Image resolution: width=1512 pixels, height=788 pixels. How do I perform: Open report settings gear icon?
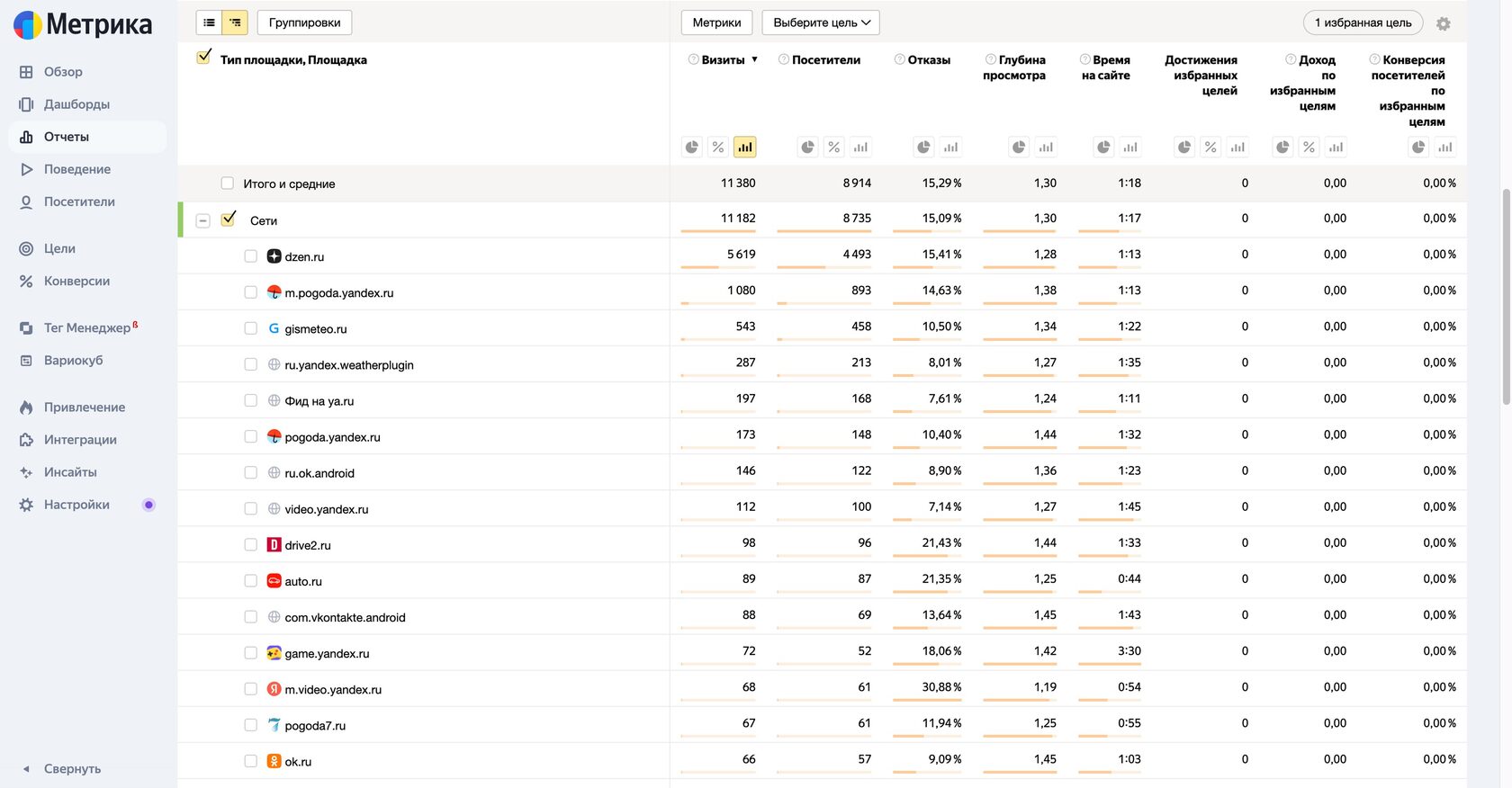[x=1444, y=23]
